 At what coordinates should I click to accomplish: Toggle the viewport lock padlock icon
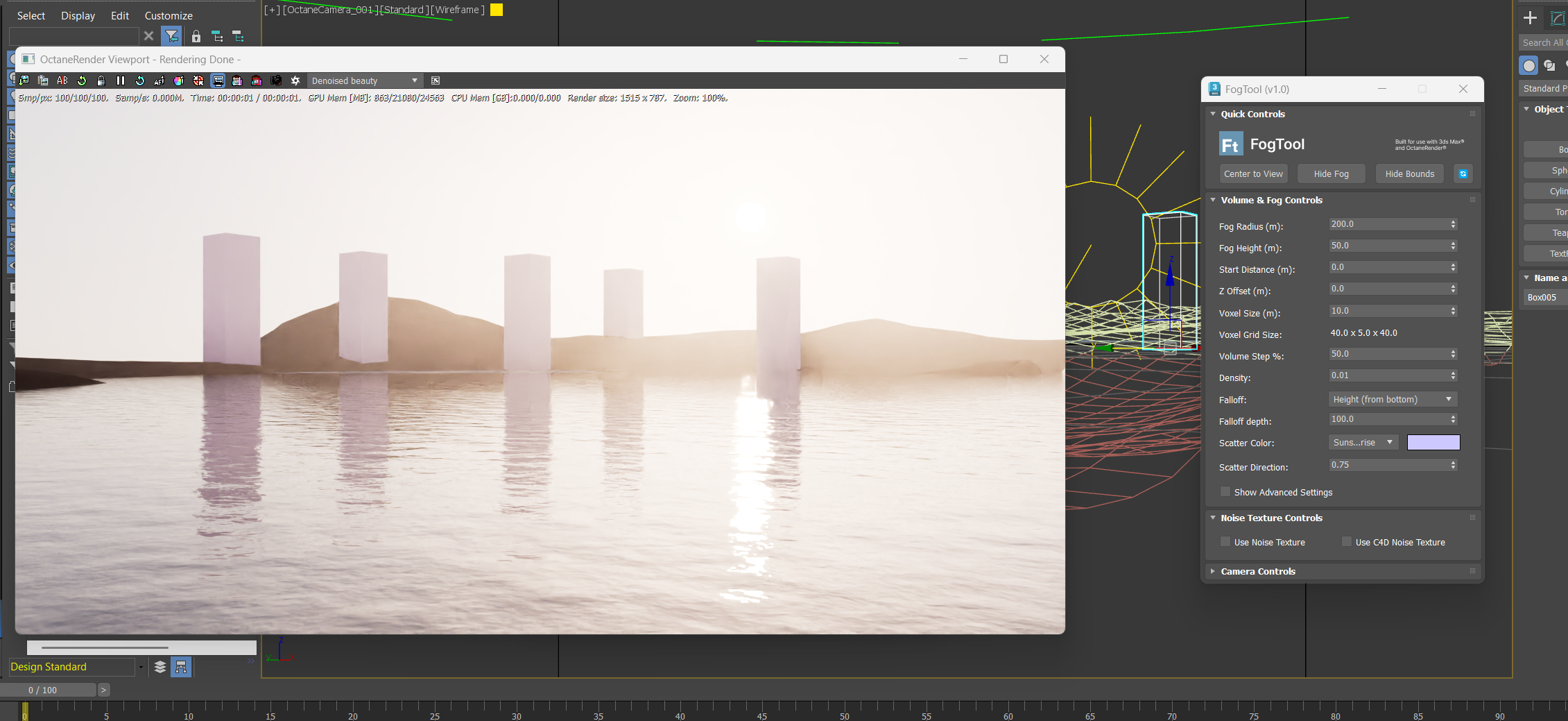[x=101, y=80]
